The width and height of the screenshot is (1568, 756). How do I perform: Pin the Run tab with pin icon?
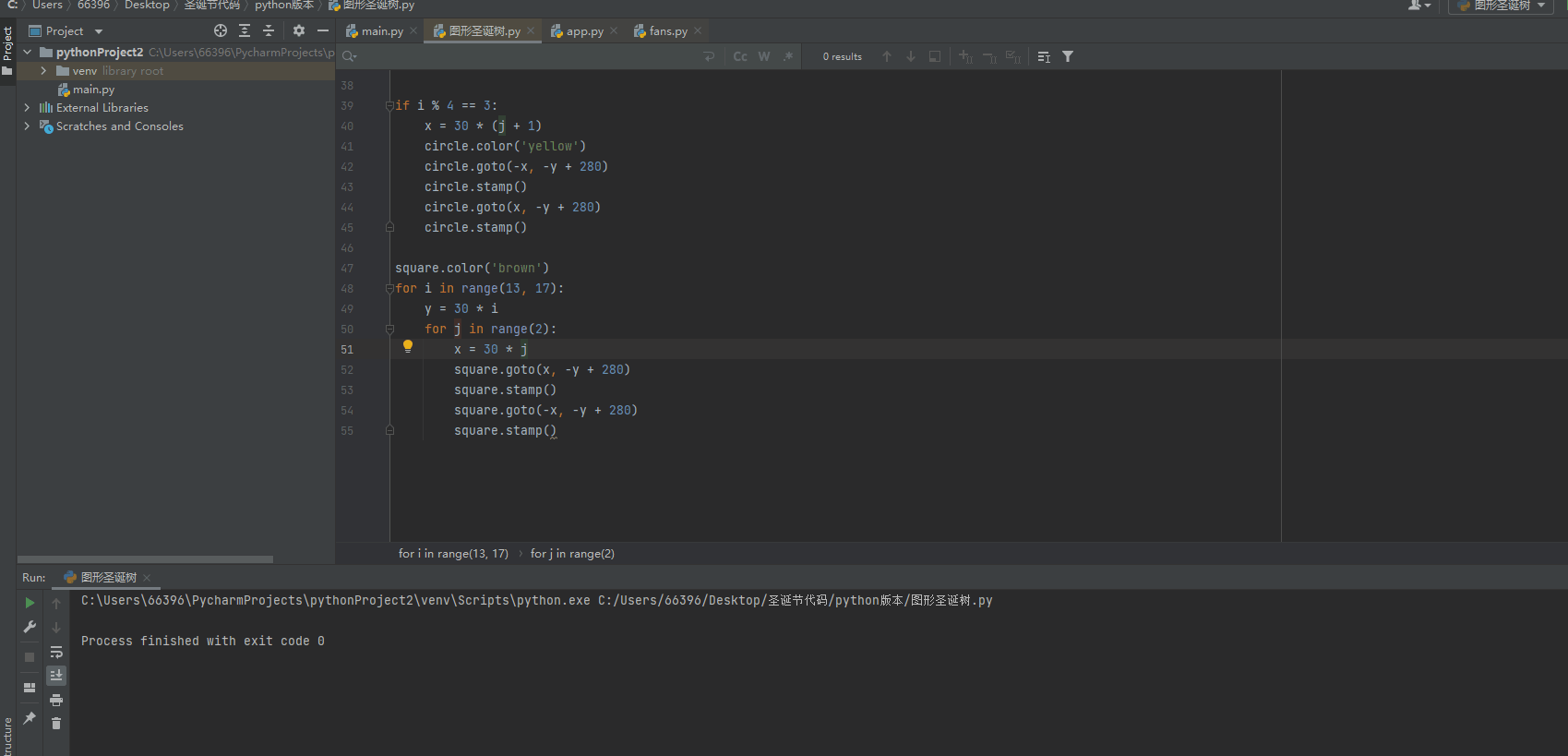point(30,718)
